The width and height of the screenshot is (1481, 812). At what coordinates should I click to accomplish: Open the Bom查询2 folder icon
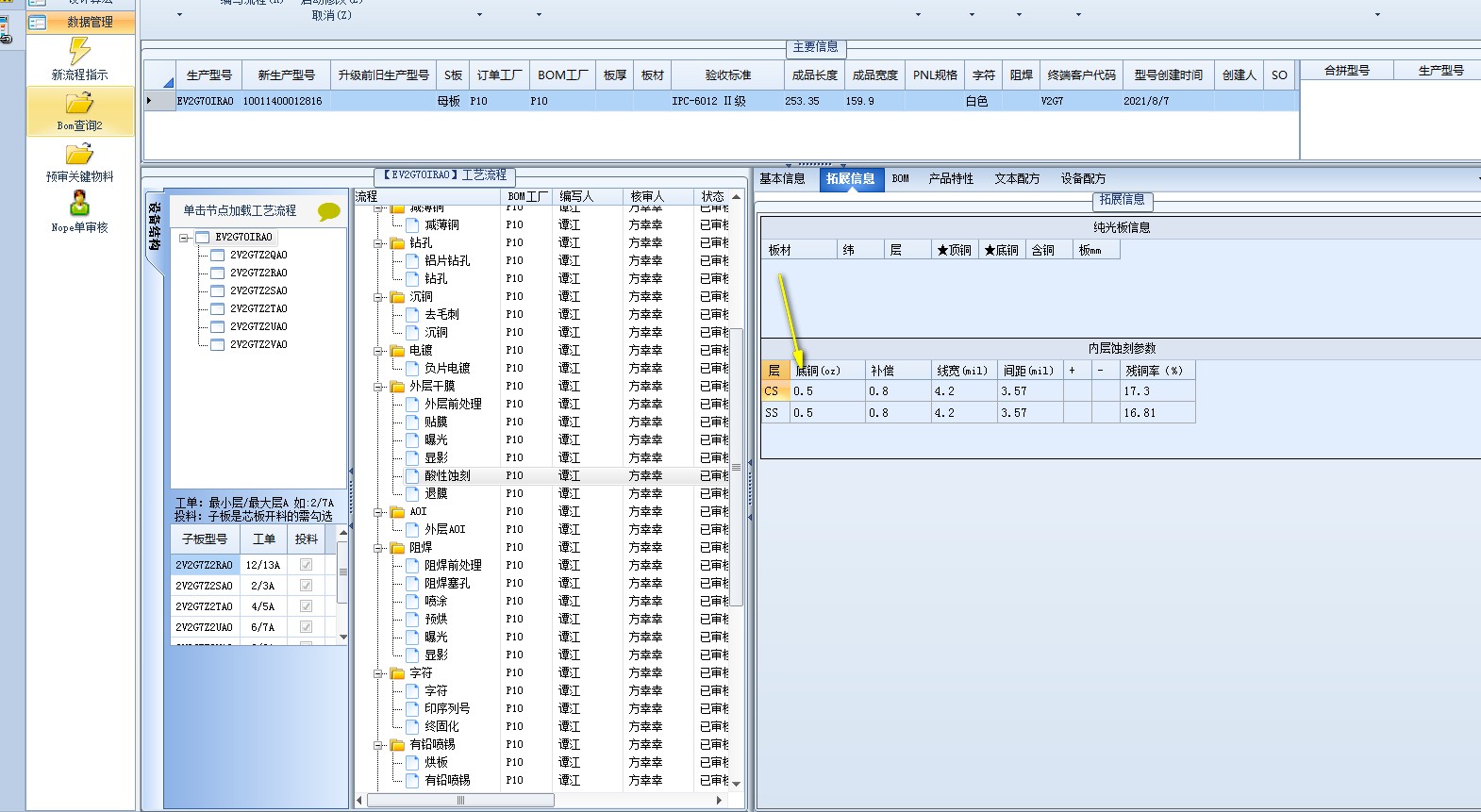pyautogui.click(x=80, y=103)
